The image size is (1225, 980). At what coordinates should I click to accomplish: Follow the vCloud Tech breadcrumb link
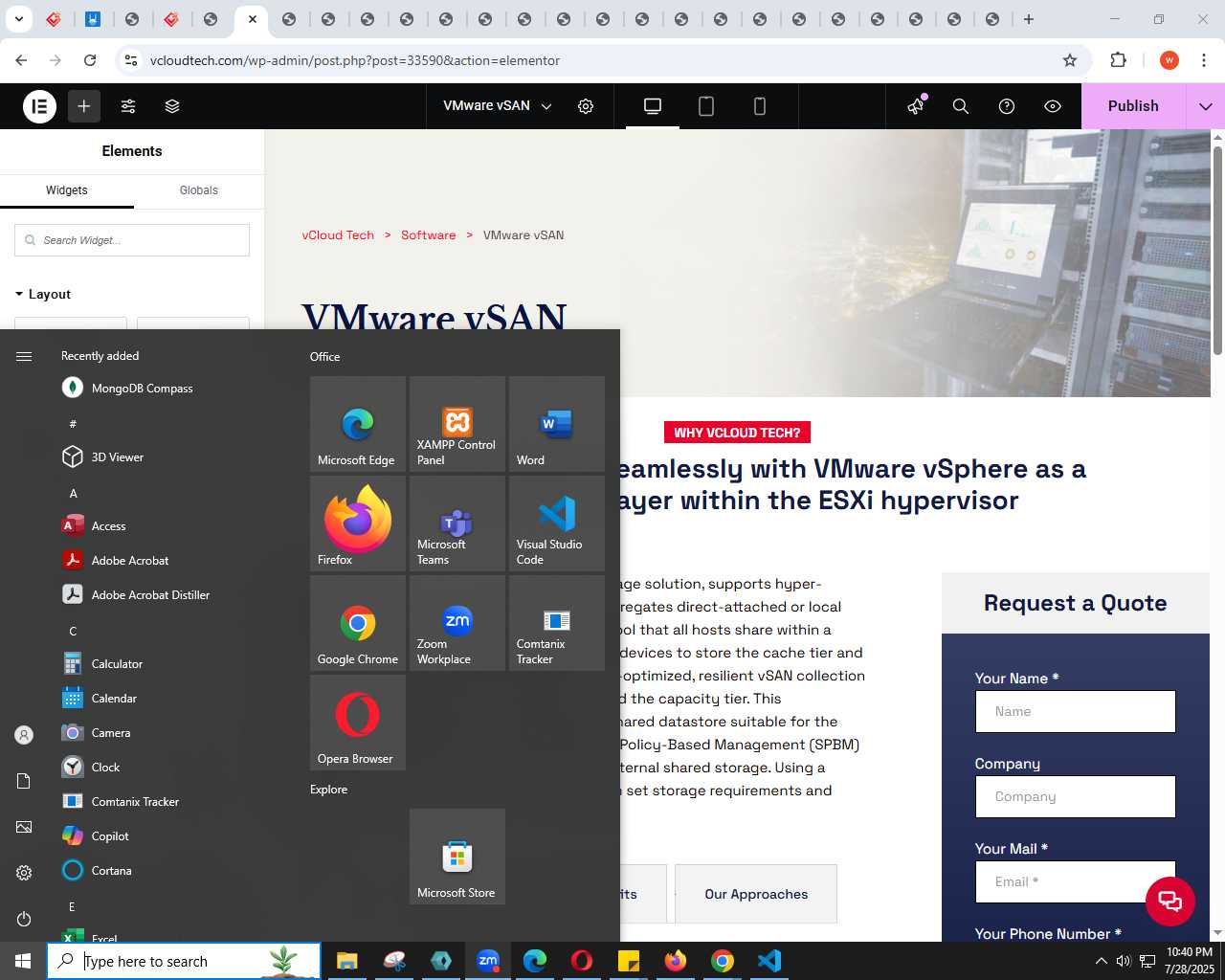[338, 234]
